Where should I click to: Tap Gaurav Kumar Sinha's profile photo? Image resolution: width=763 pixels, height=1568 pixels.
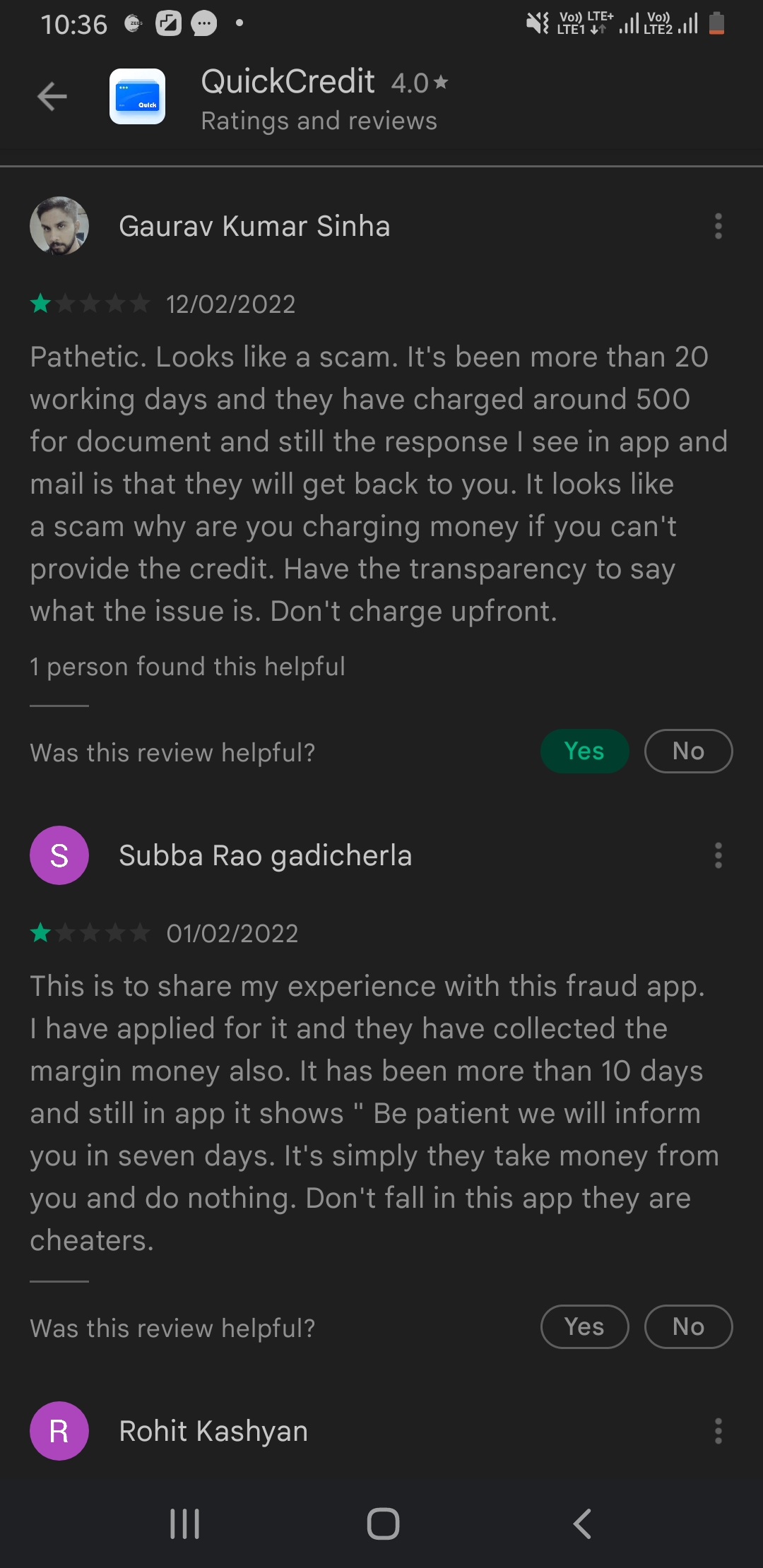coord(59,226)
